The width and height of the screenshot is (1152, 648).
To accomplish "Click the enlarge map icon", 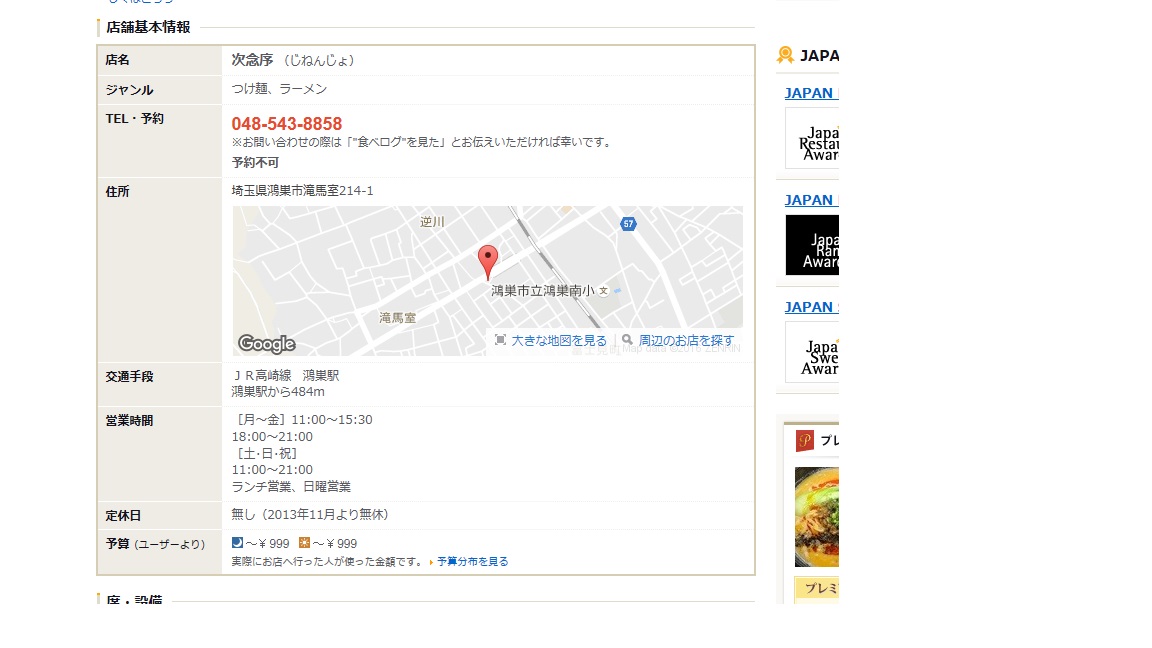I will pos(500,339).
